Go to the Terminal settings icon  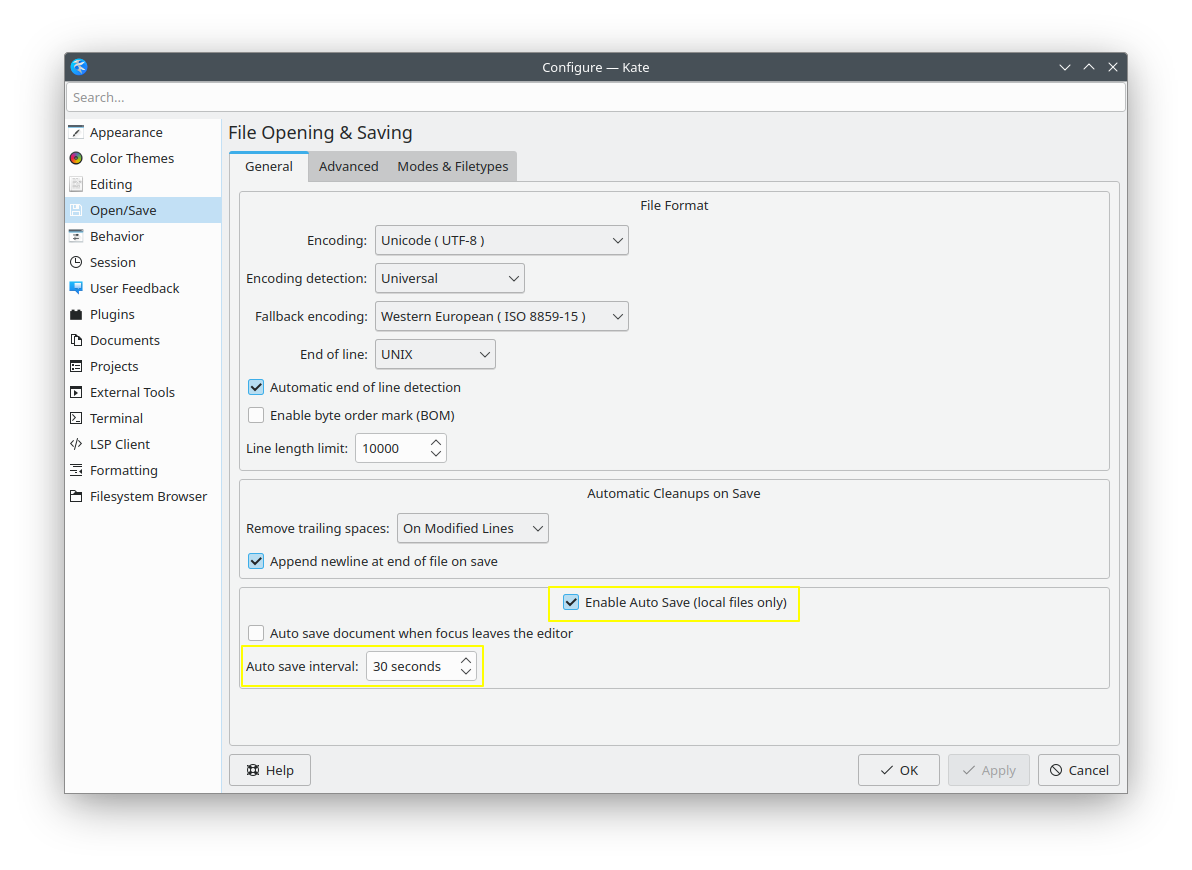point(76,418)
